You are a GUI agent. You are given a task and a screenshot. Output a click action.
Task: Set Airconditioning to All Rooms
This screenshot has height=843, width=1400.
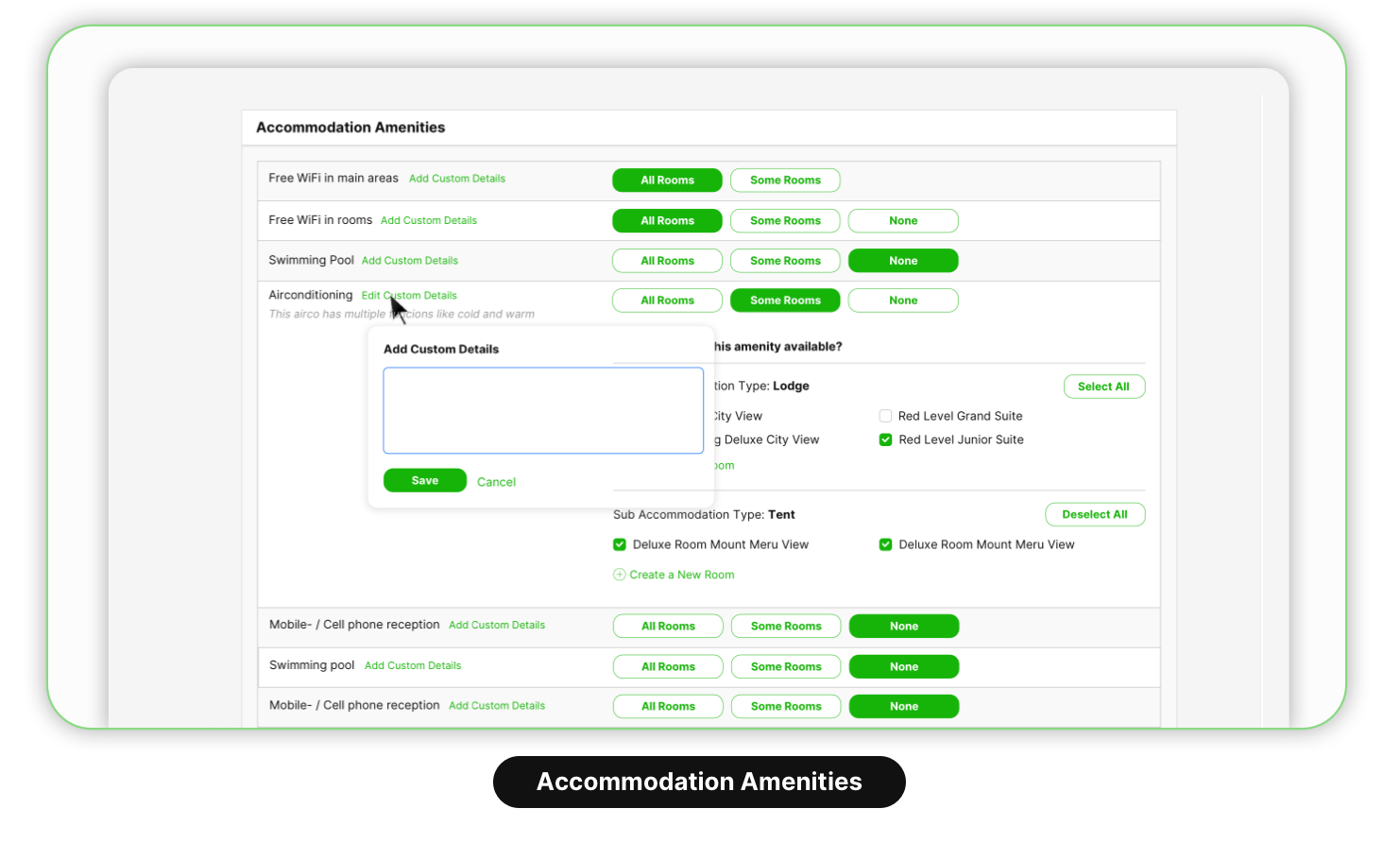[x=667, y=301]
